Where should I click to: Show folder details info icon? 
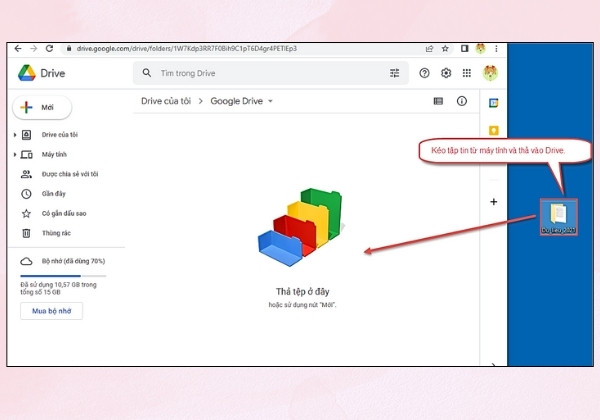pos(461,101)
